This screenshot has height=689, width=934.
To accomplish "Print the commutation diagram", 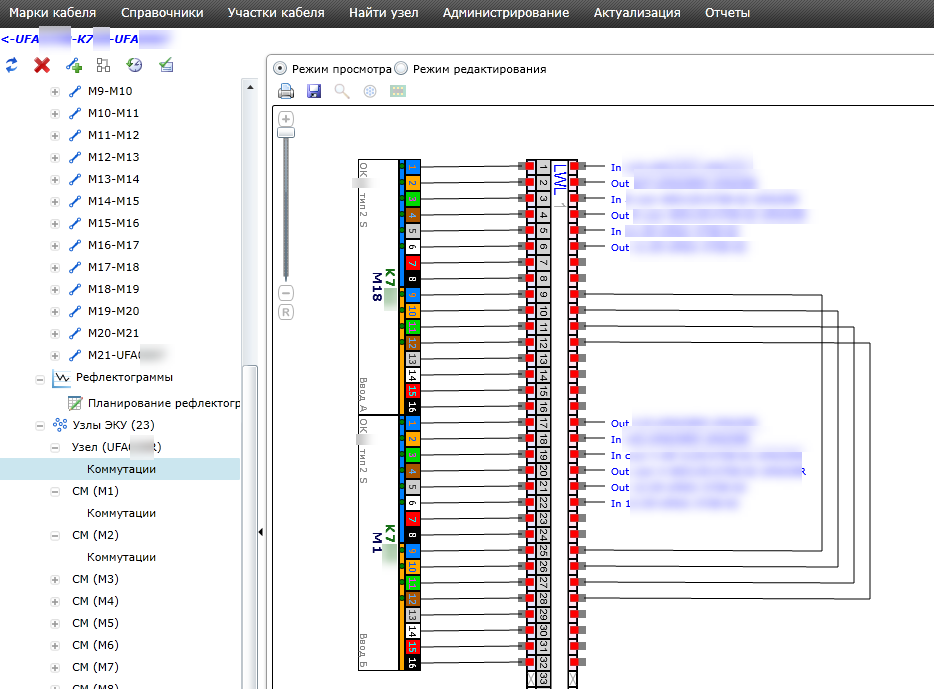I will 286,91.
